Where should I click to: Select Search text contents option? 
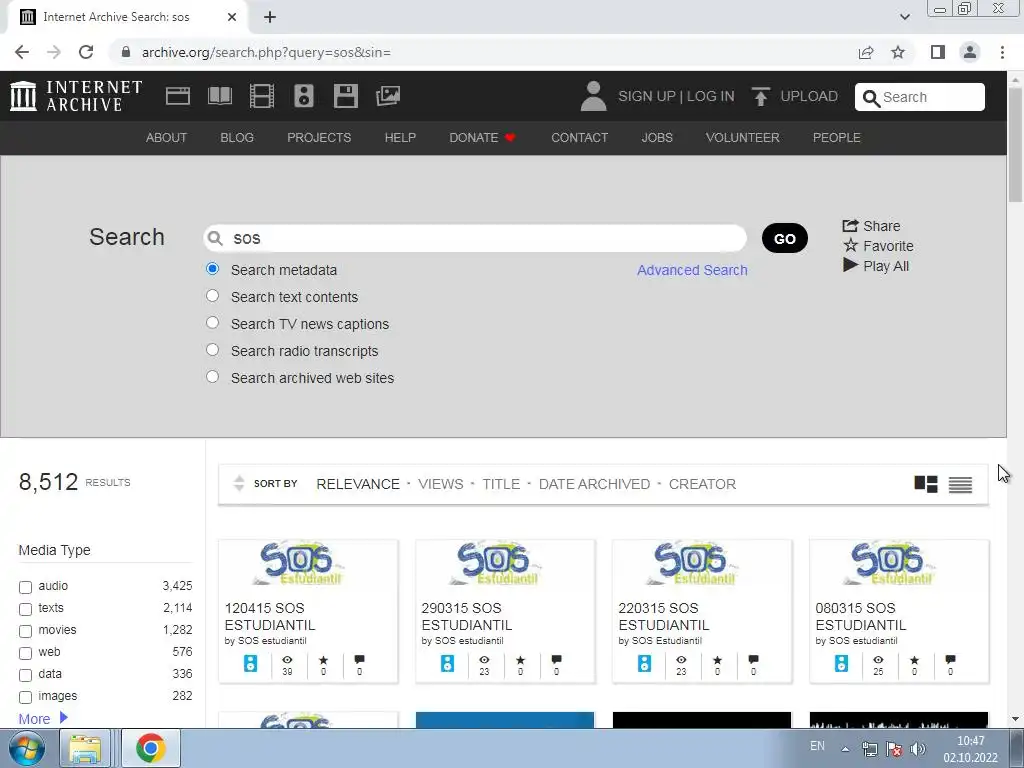point(212,296)
